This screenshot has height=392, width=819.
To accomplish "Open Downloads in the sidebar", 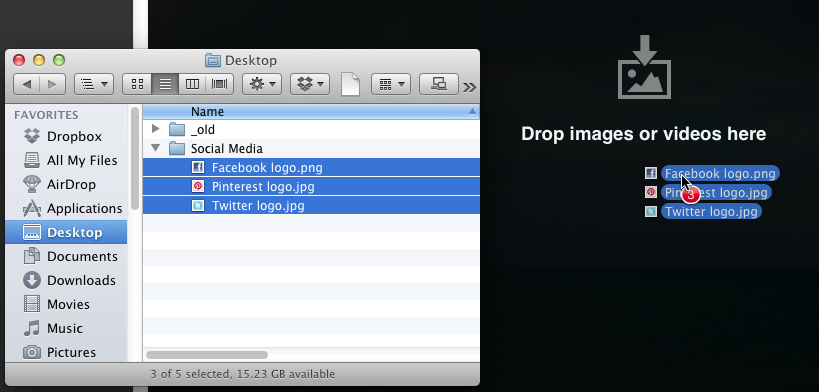I will [66, 280].
